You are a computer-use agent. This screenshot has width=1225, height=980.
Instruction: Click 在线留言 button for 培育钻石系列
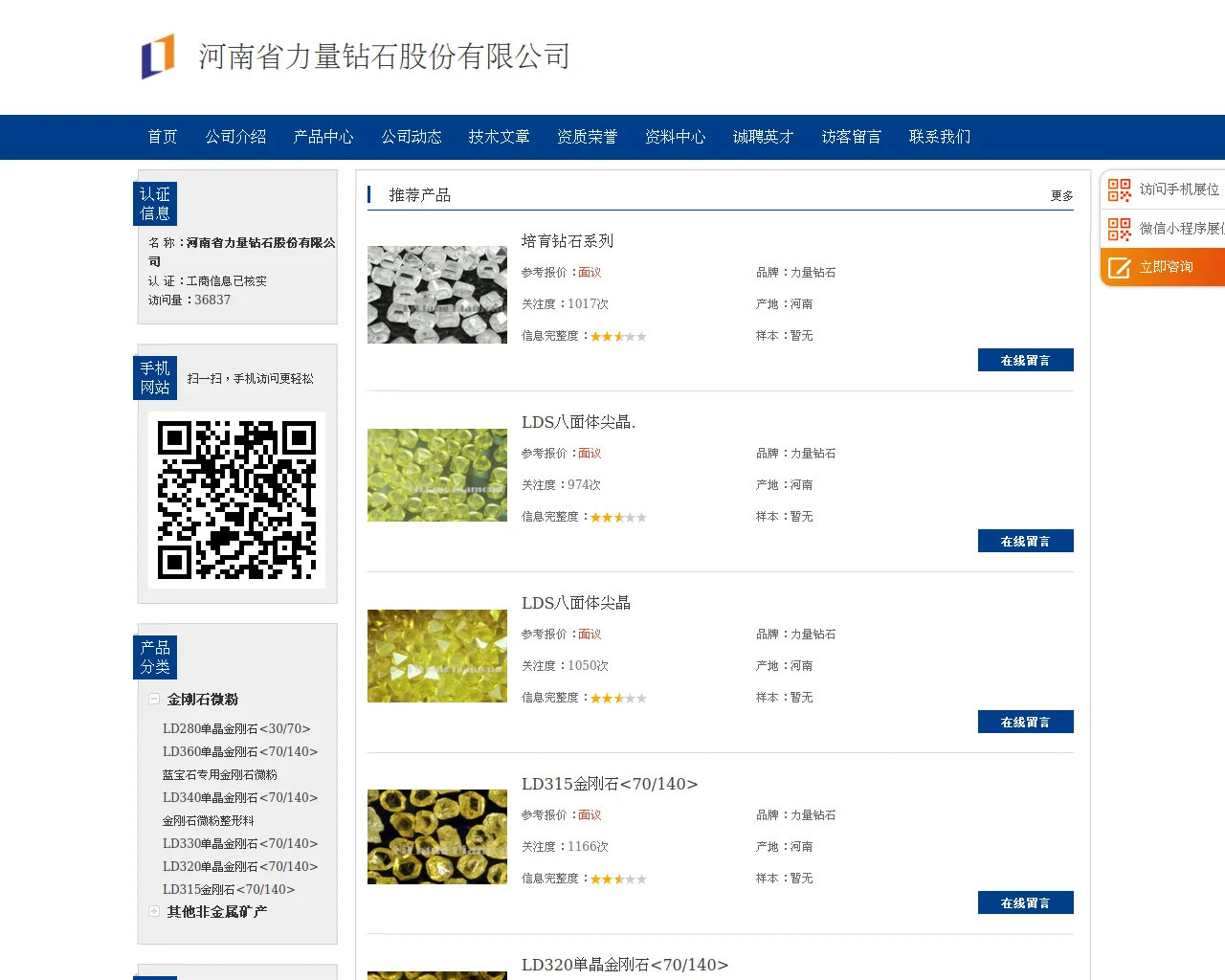point(1025,360)
